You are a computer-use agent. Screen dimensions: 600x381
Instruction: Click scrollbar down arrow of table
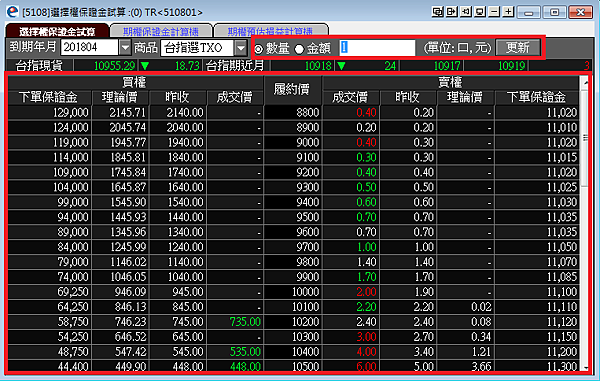[x=585, y=368]
